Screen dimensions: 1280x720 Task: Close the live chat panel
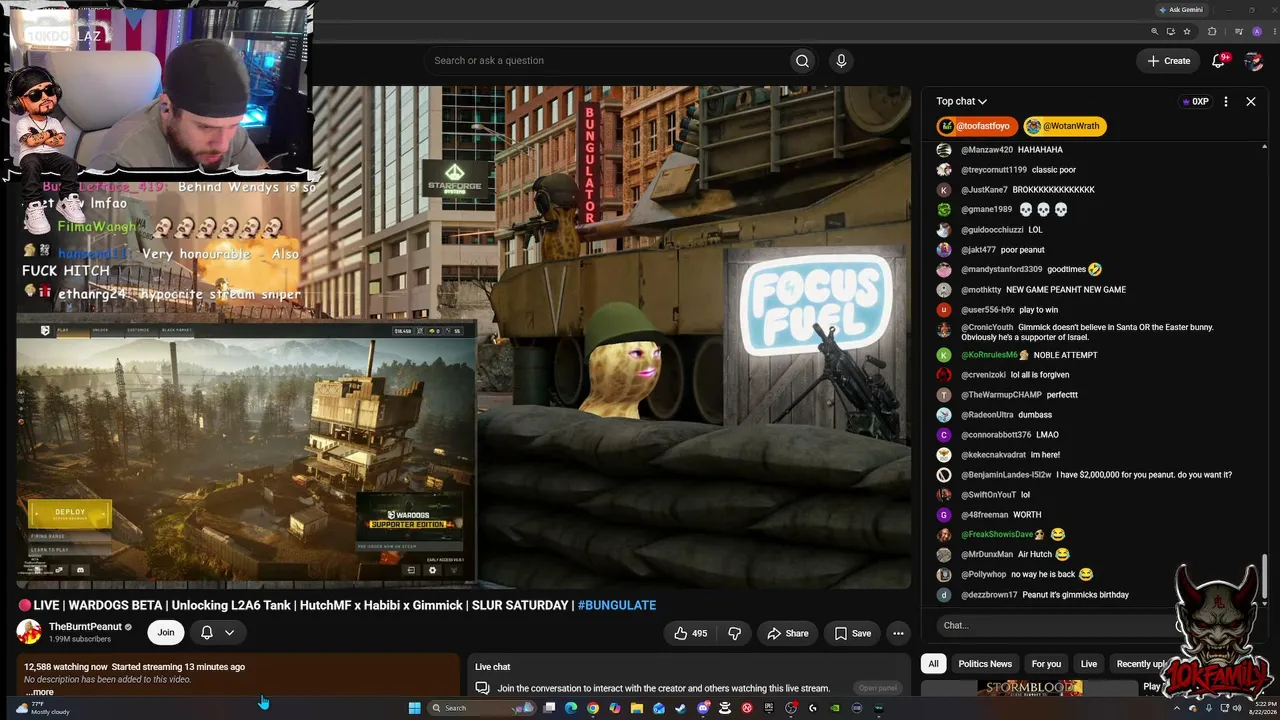[x=1250, y=101]
